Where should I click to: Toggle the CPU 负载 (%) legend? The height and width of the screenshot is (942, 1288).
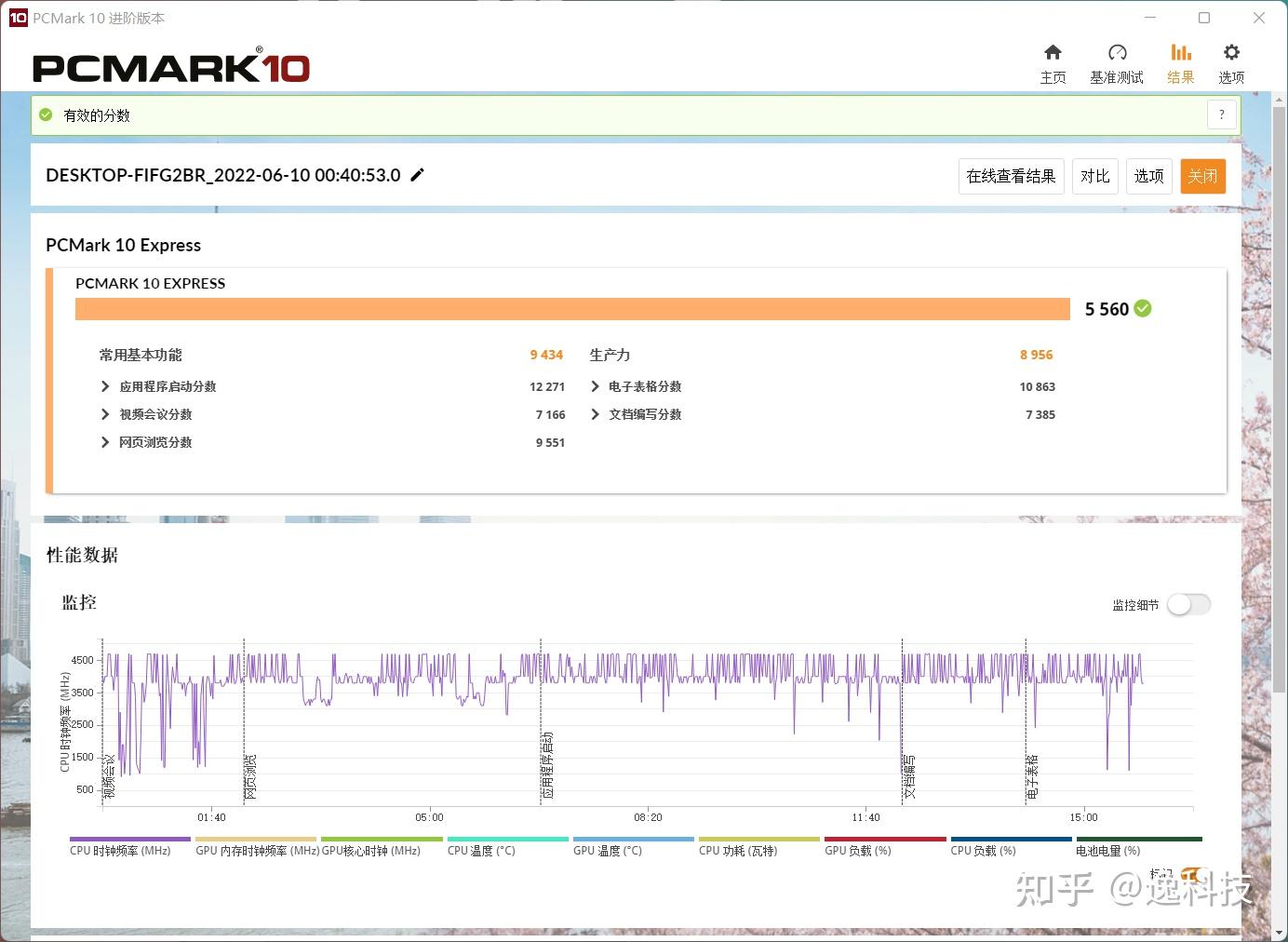click(x=1011, y=845)
